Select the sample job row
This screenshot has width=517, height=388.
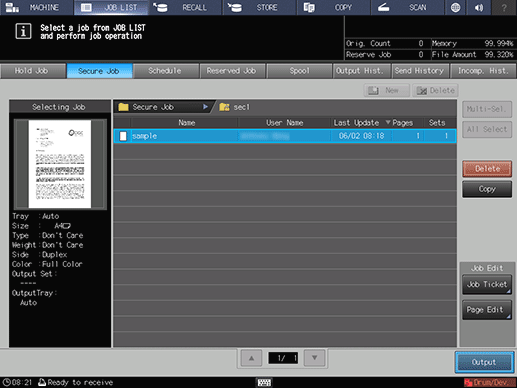pos(285,136)
